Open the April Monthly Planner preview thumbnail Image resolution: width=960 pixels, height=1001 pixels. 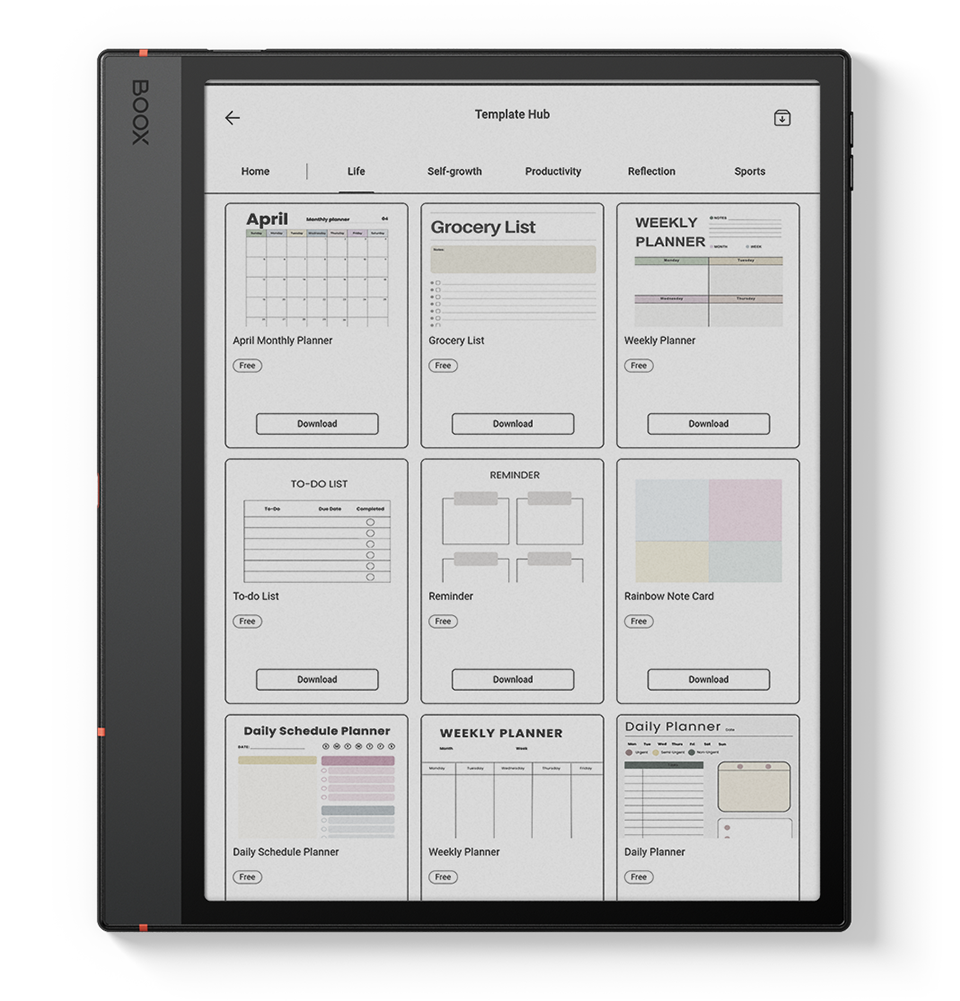[317, 267]
